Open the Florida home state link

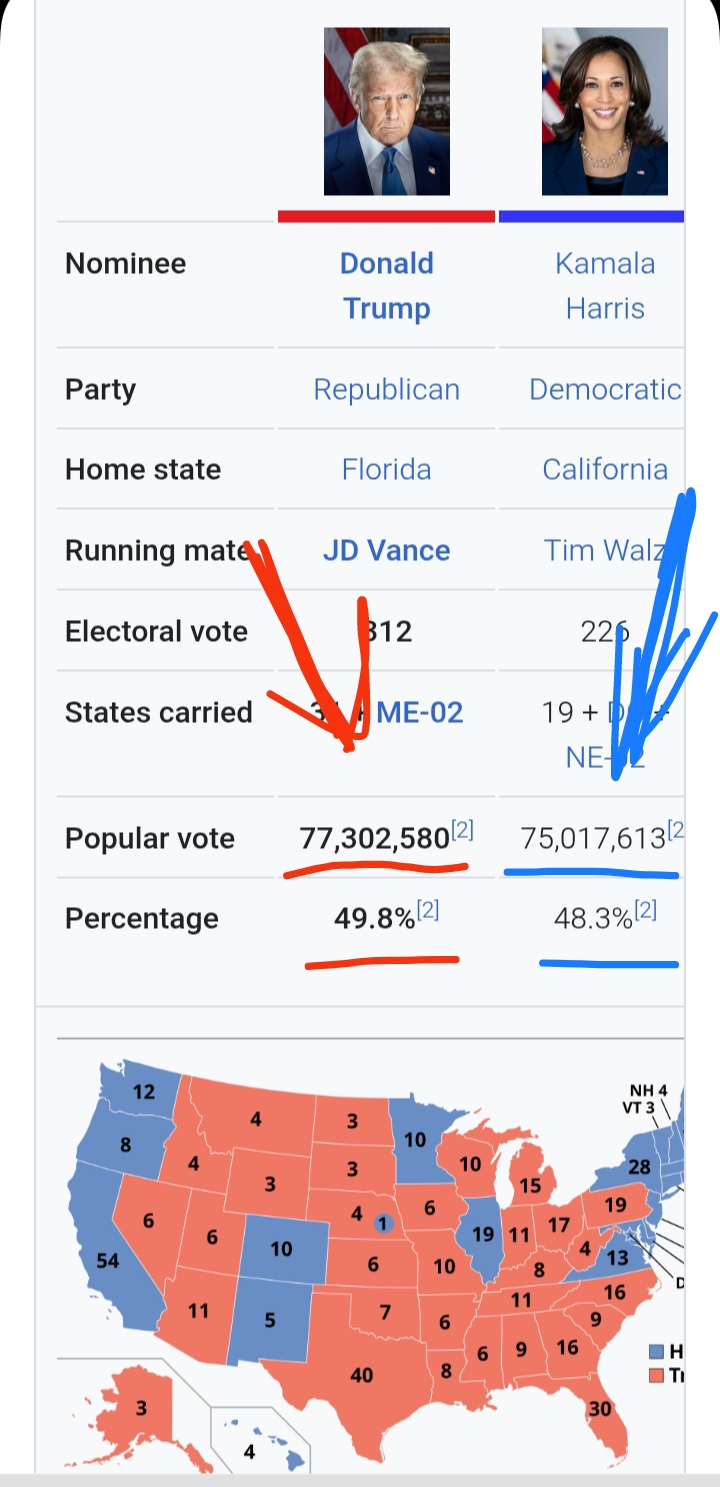[x=386, y=469]
